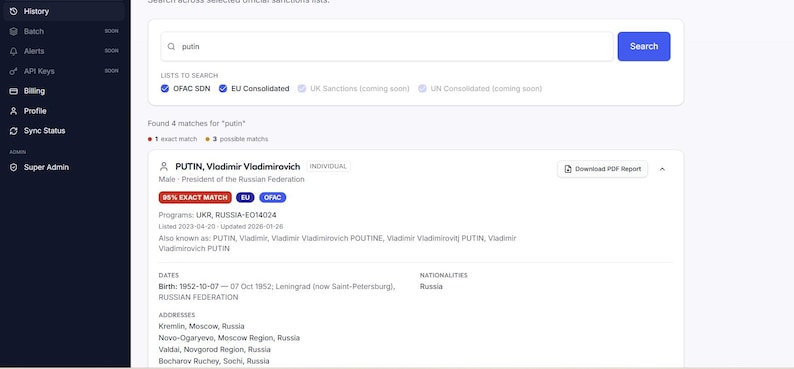Click the Profile person icon
Screen dimensions: 794x369
tap(14, 111)
